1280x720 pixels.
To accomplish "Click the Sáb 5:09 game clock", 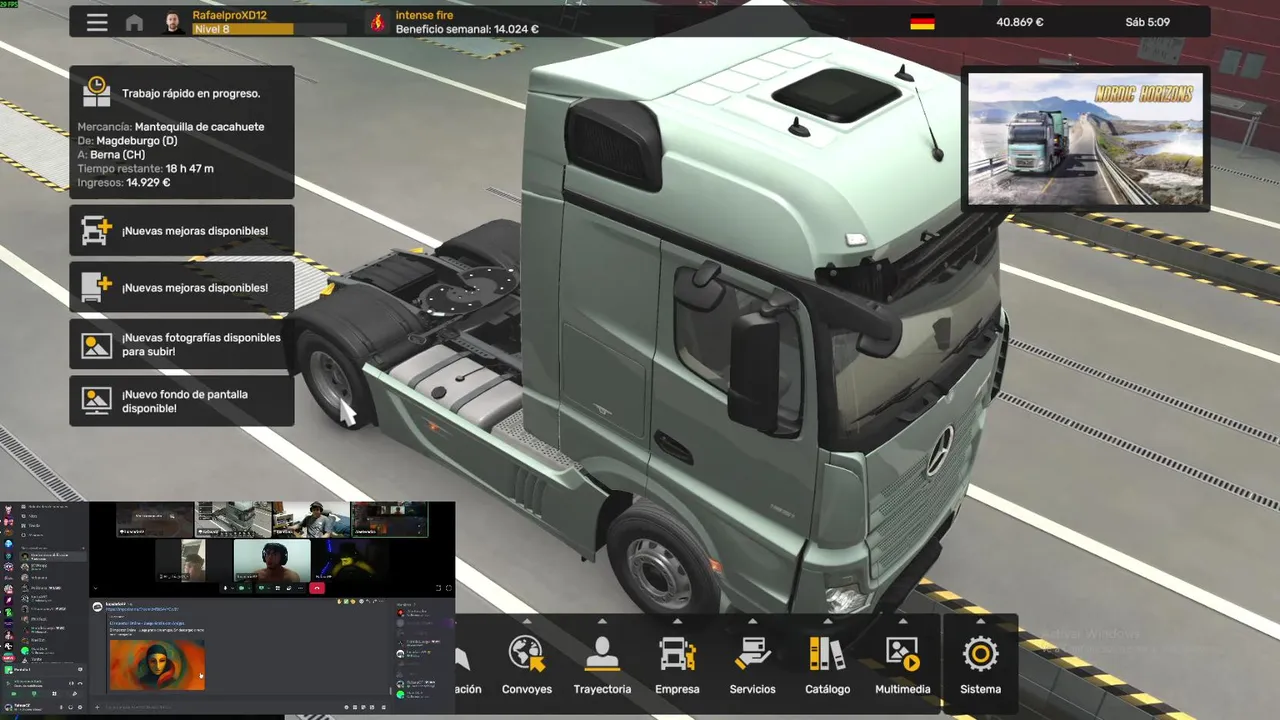I will (x=1146, y=22).
